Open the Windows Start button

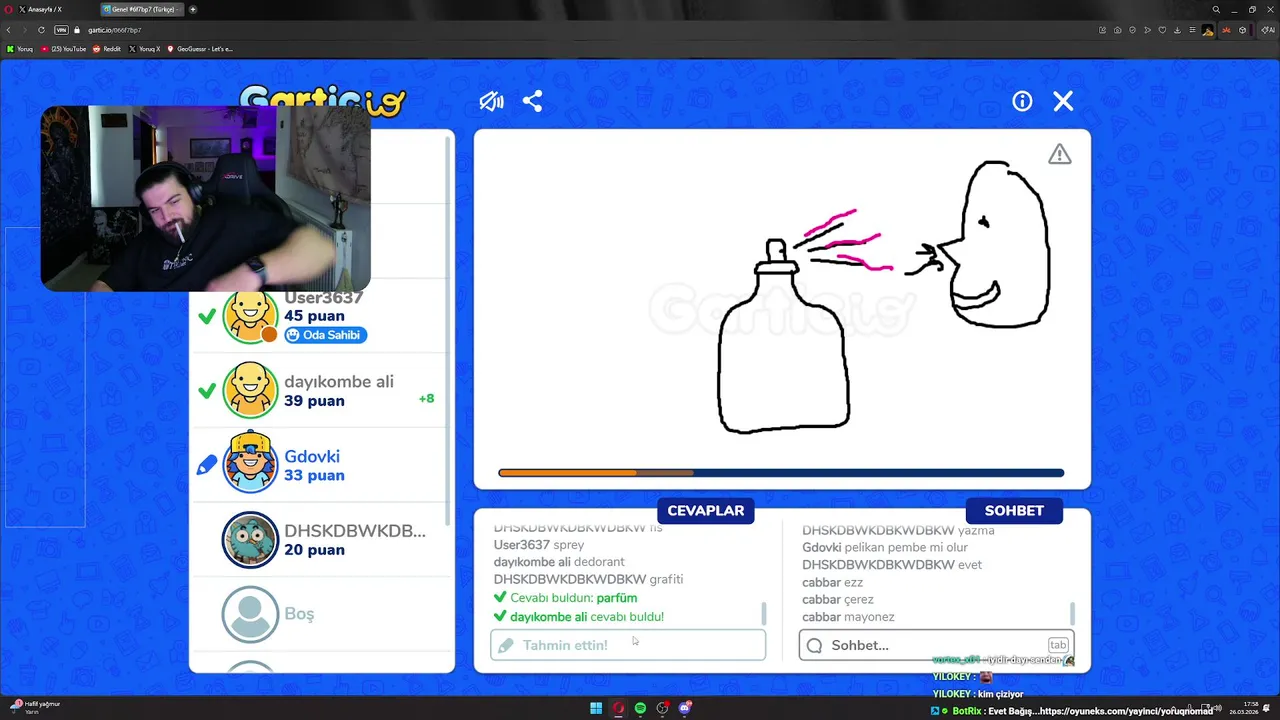pos(596,708)
